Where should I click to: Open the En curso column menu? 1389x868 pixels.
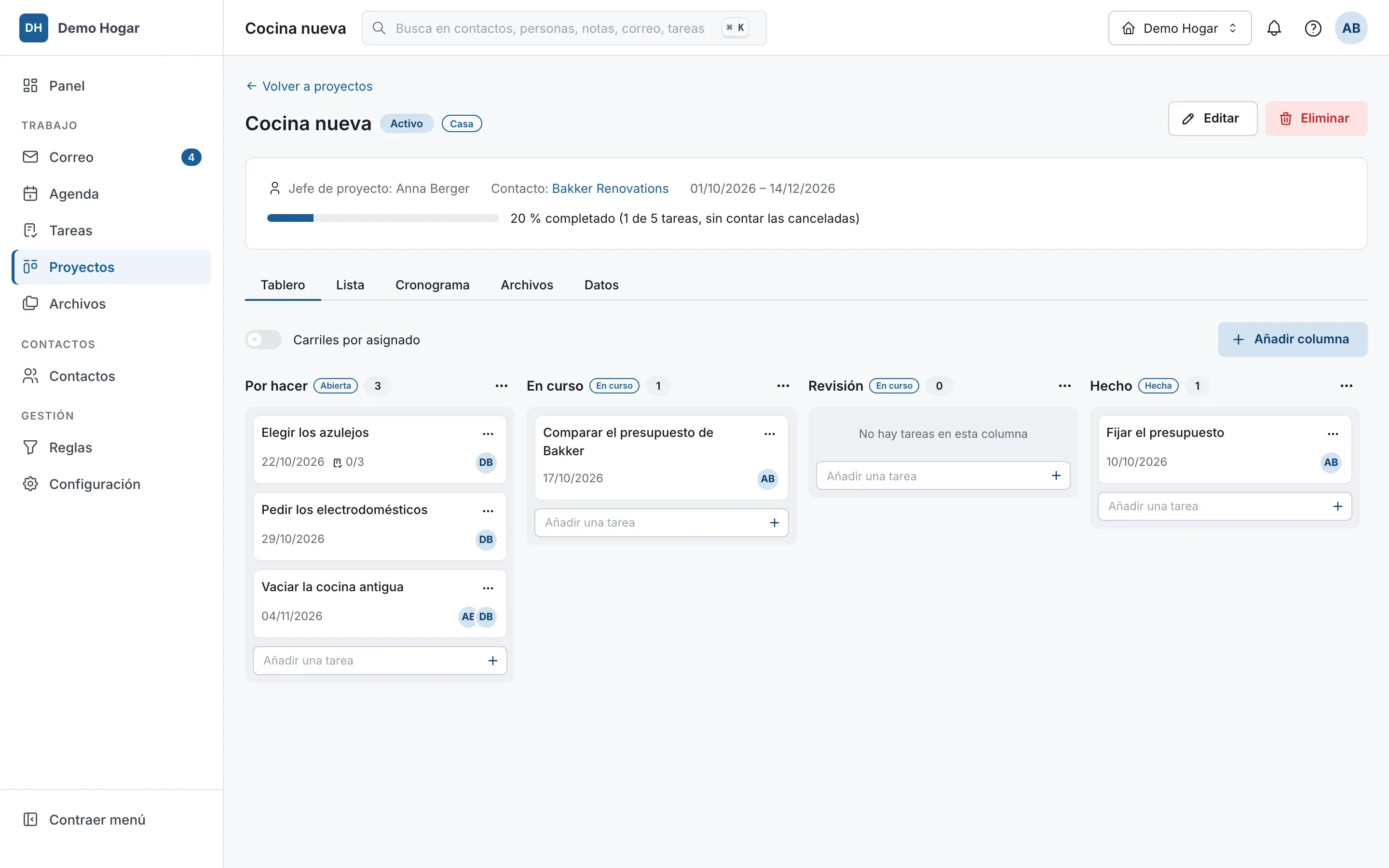click(x=783, y=386)
